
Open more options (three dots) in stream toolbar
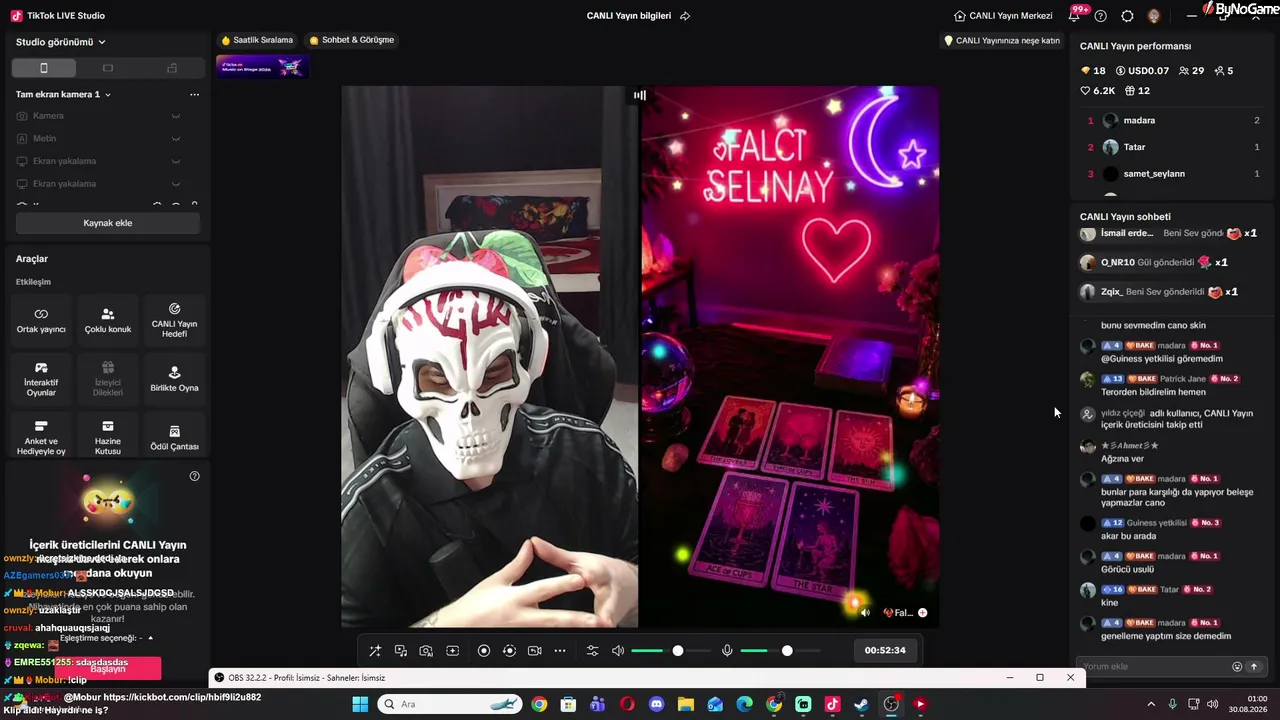point(560,651)
